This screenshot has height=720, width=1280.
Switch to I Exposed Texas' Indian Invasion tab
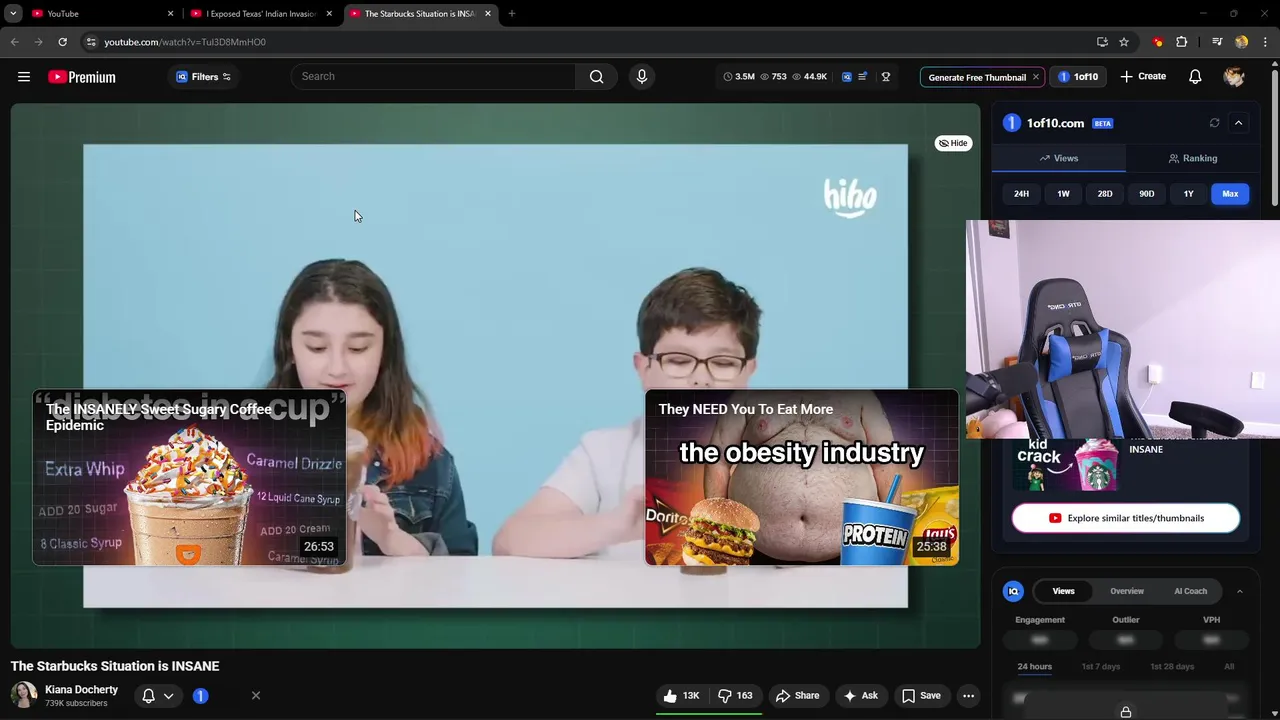261,13
